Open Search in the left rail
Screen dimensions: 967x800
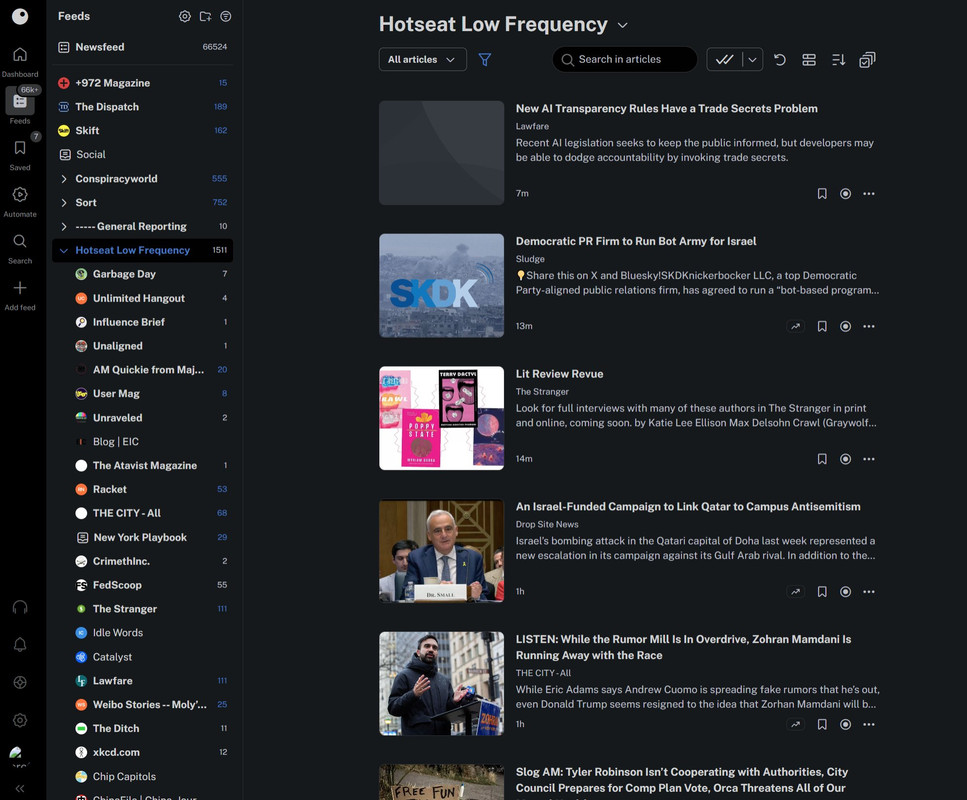(20, 241)
